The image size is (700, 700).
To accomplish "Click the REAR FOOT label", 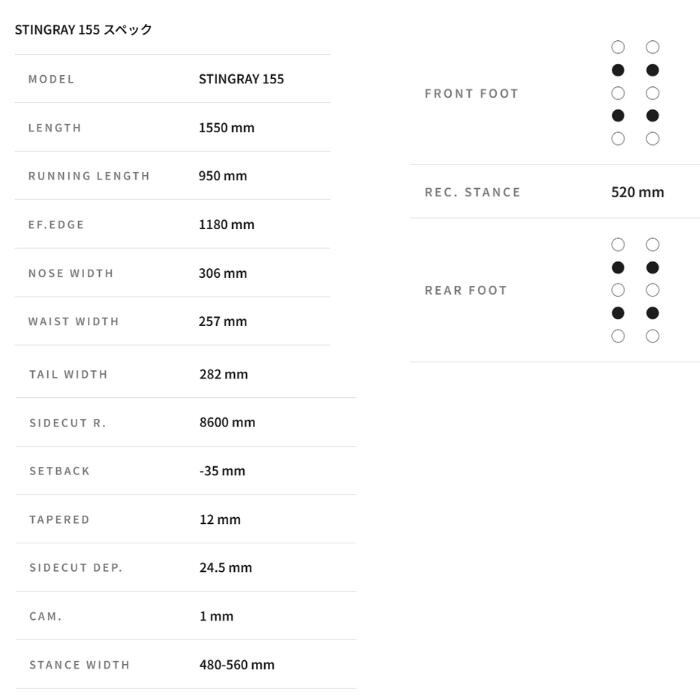I will click(x=465, y=290).
